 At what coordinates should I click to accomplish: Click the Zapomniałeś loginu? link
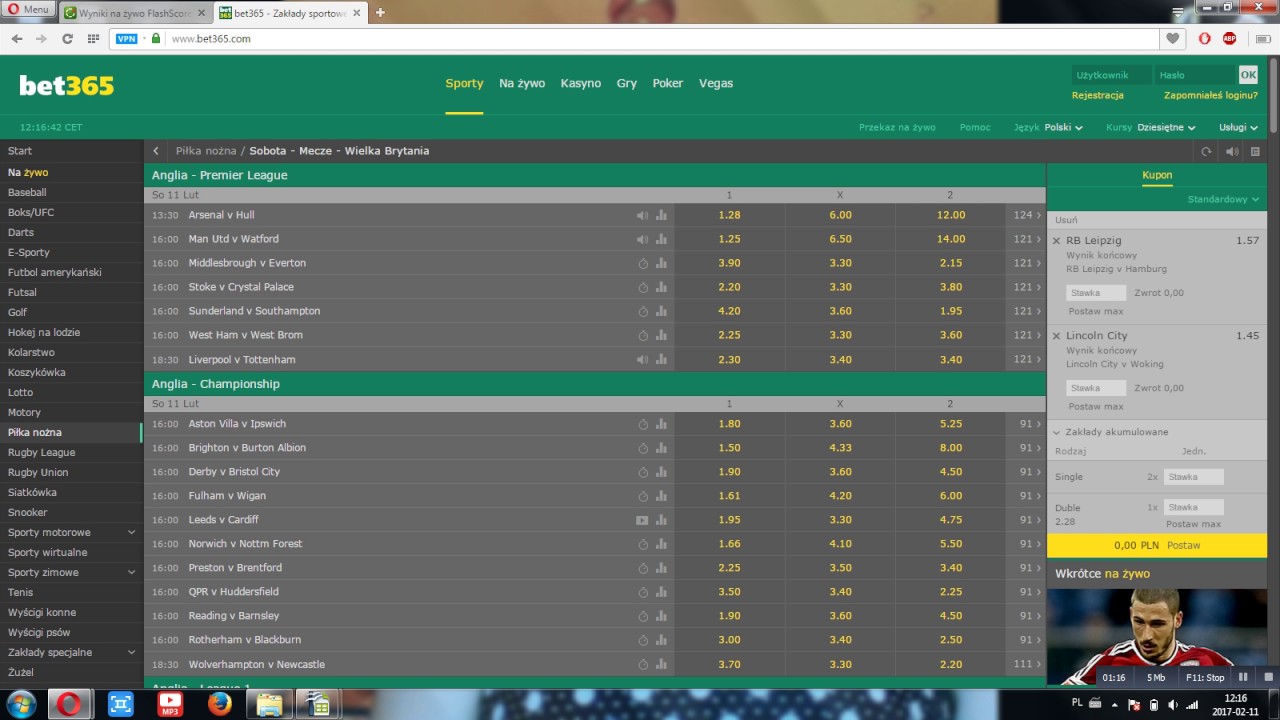tap(1211, 96)
